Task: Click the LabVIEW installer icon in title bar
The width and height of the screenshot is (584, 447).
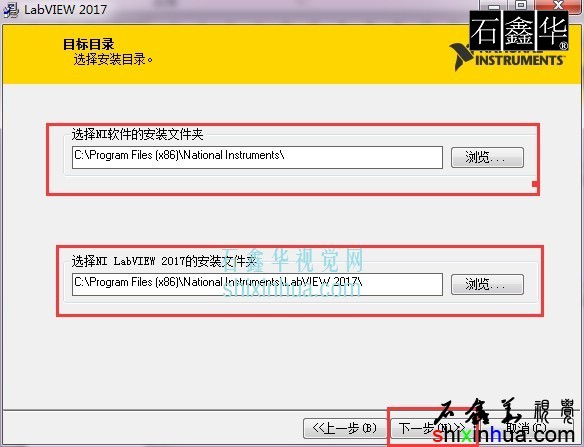Action: [10, 10]
